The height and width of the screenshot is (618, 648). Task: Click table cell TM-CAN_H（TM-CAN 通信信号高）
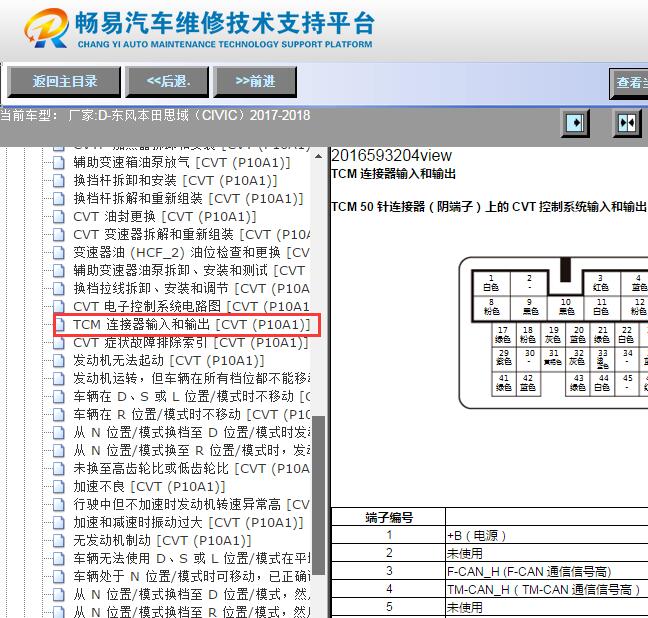point(543,590)
